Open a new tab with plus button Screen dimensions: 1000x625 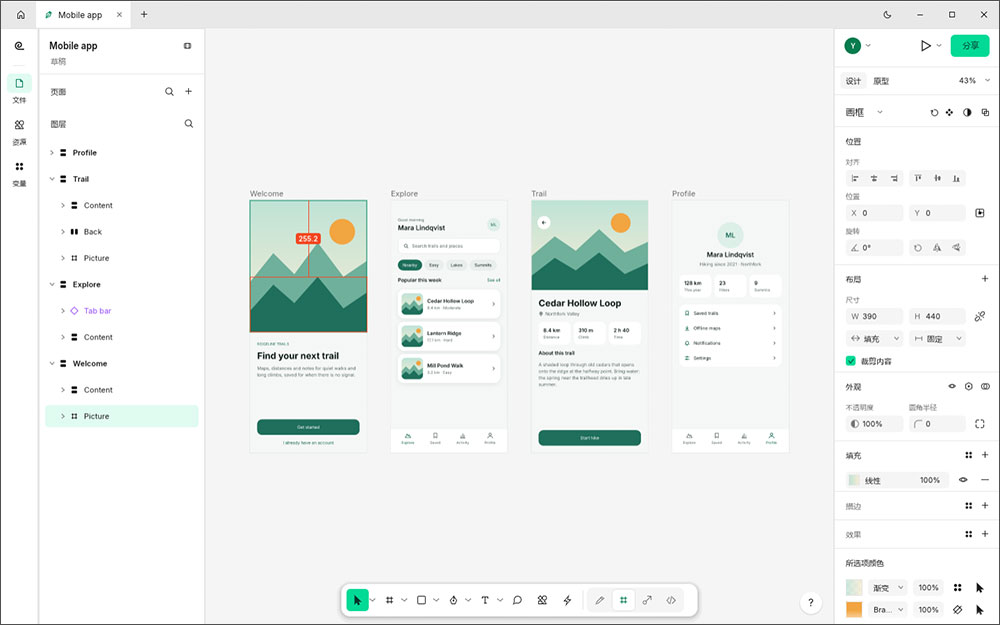click(144, 15)
